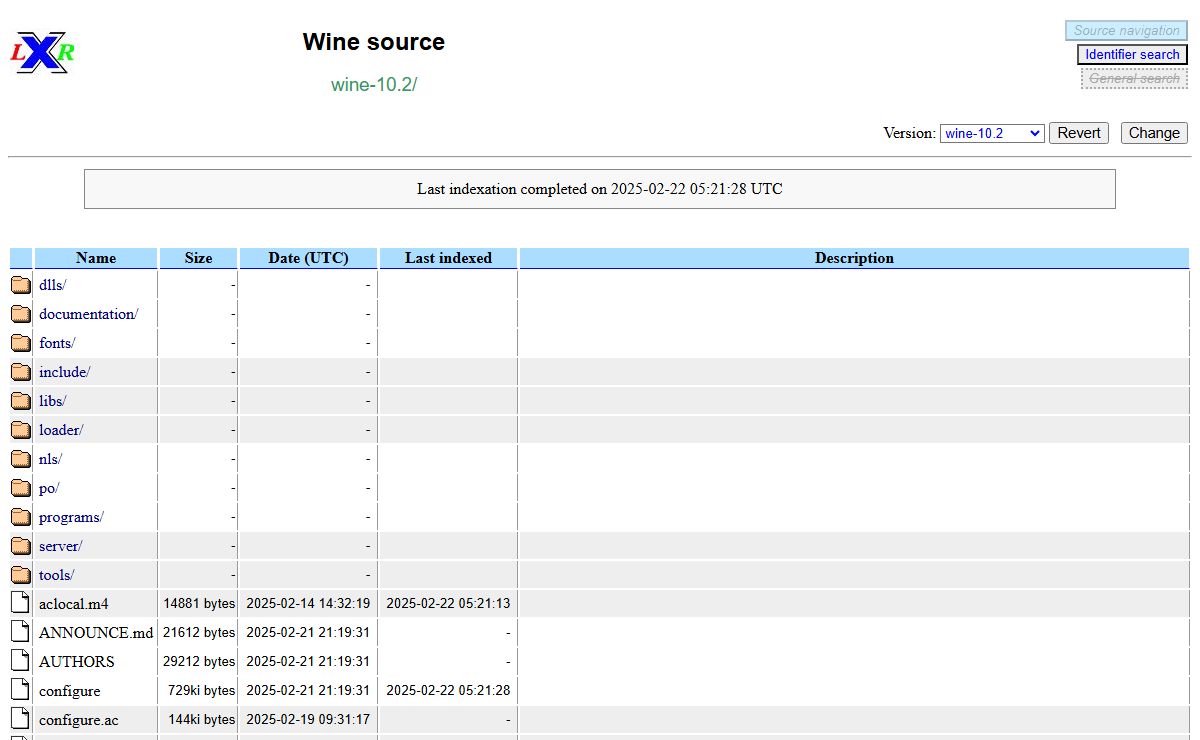Open the tools/ directory link
Viewport: 1200px width, 740px height.
coord(57,575)
